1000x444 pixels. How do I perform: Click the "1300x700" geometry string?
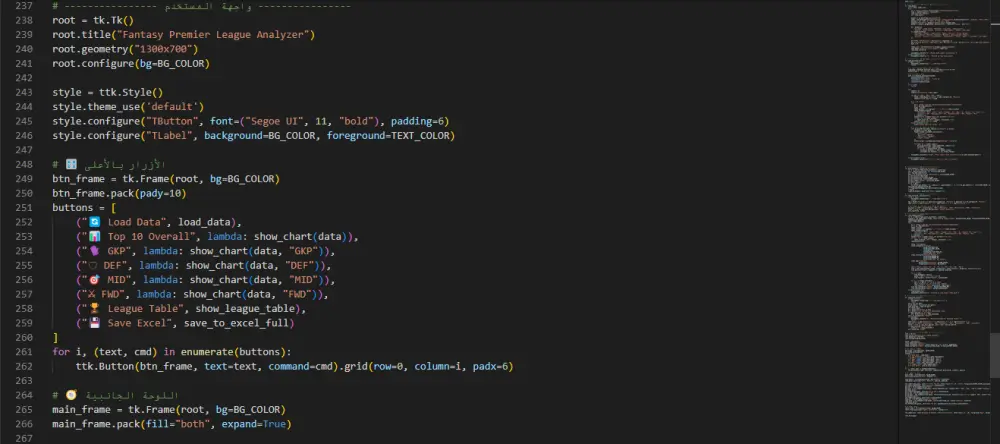click(163, 49)
